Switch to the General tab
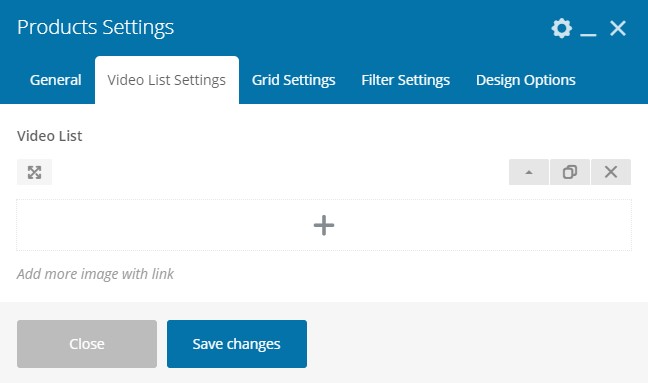This screenshot has height=383, width=648. pos(55,80)
